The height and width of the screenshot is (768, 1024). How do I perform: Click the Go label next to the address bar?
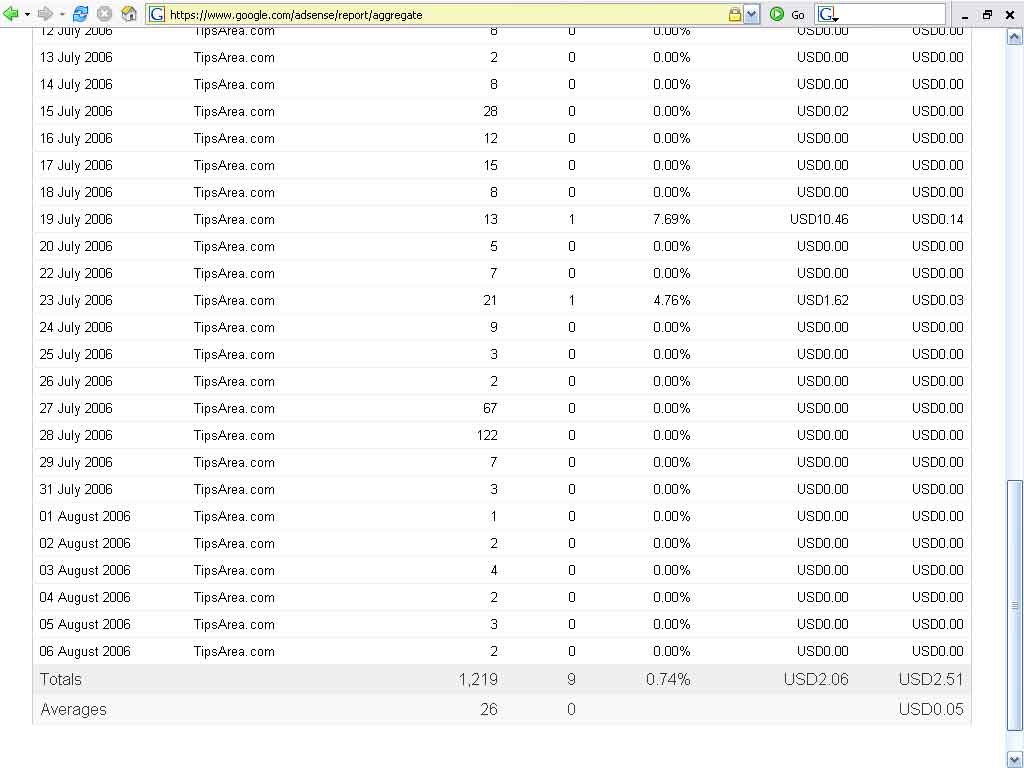click(x=797, y=15)
